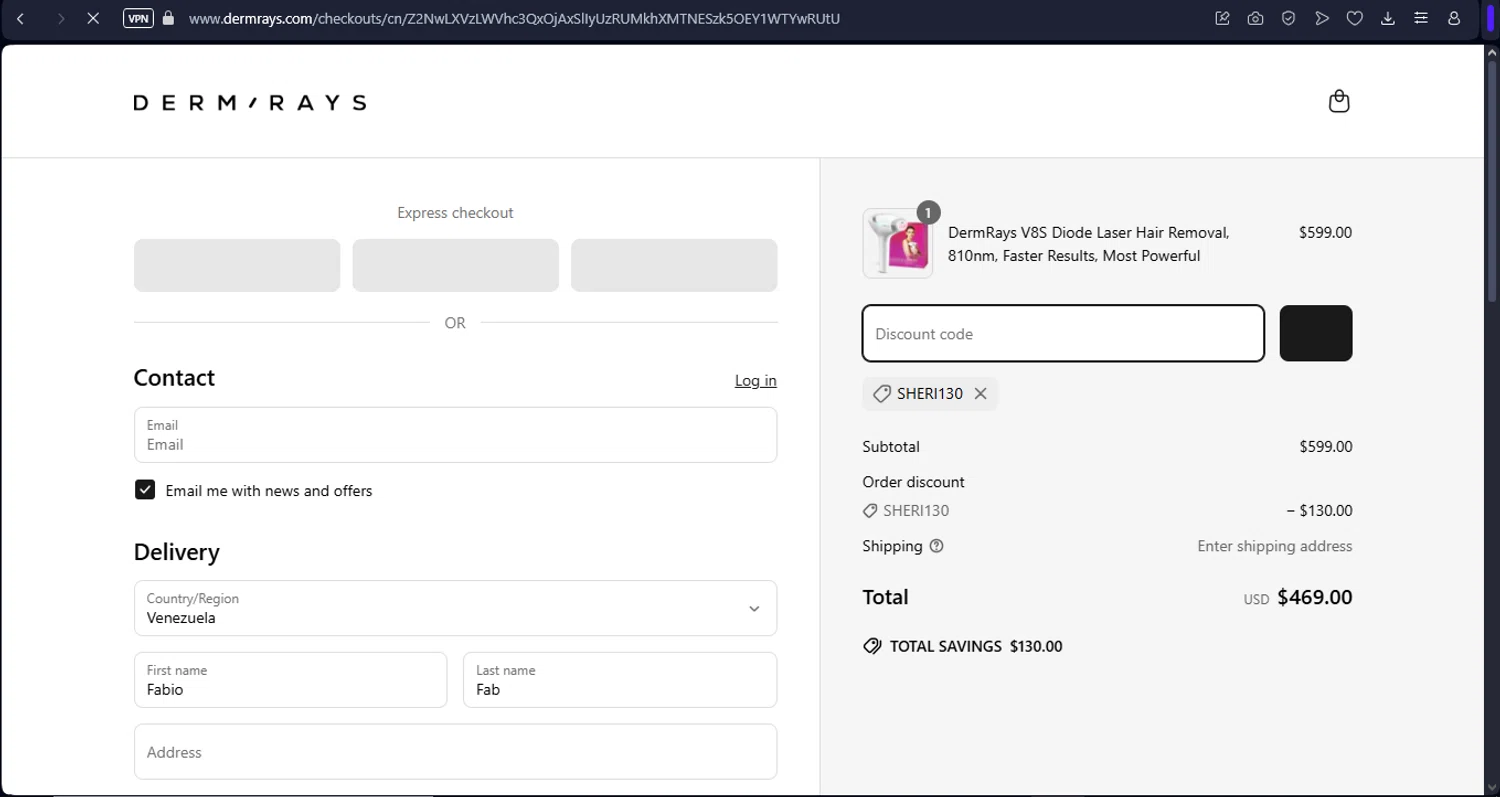
Task: Click the $469.00 total amount
Action: (x=1314, y=597)
